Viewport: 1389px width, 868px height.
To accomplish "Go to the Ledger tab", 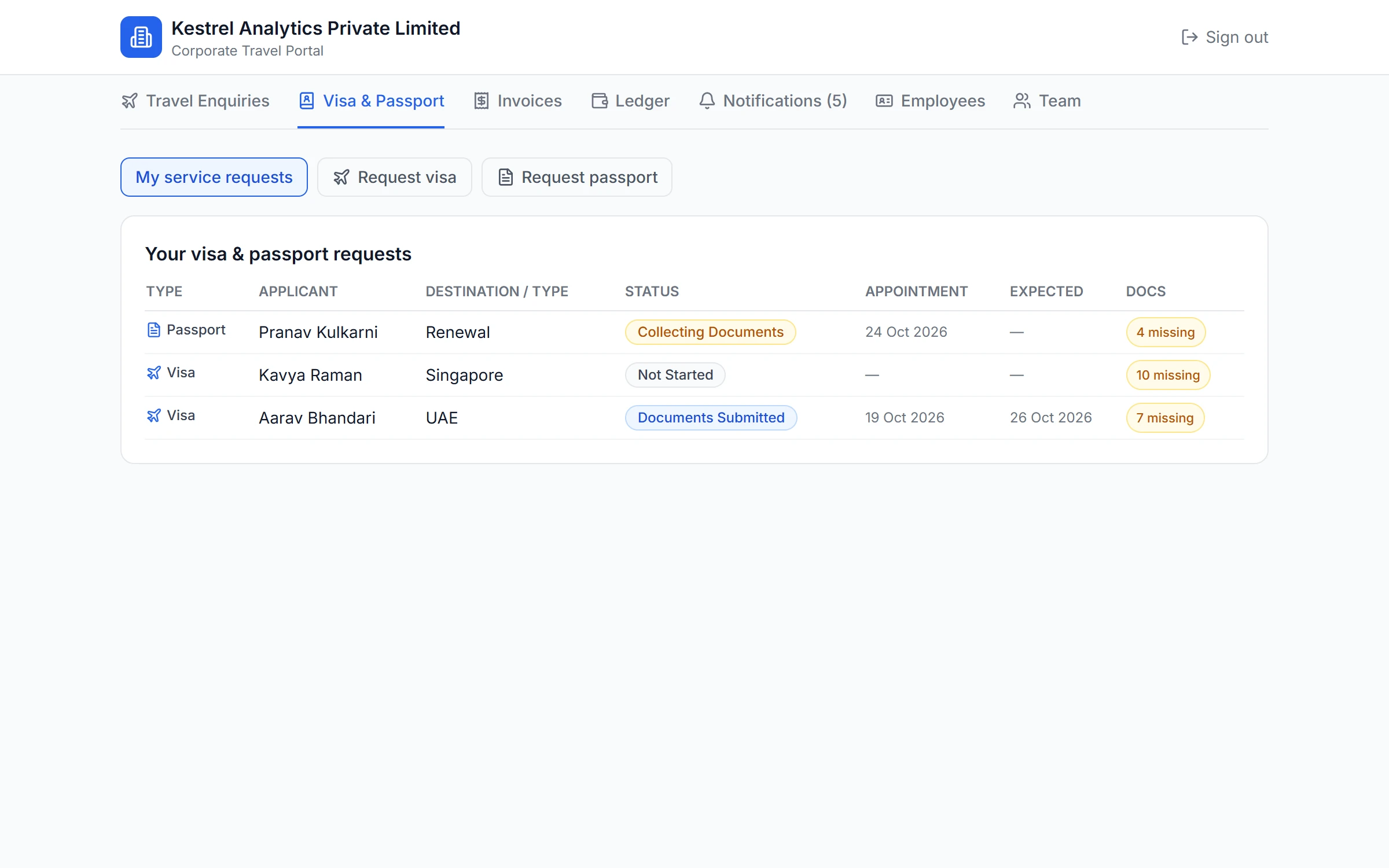I will coord(630,101).
